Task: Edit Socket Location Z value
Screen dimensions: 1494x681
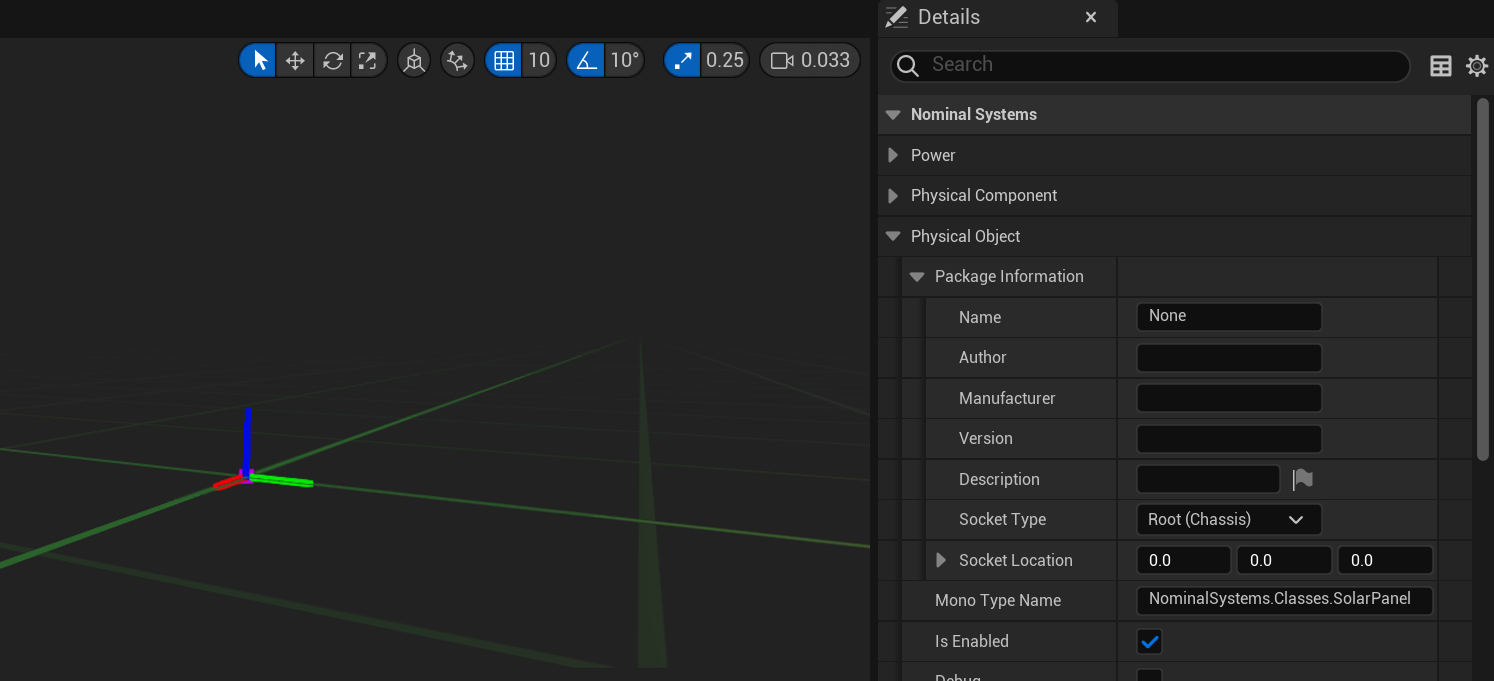Action: [1386, 560]
